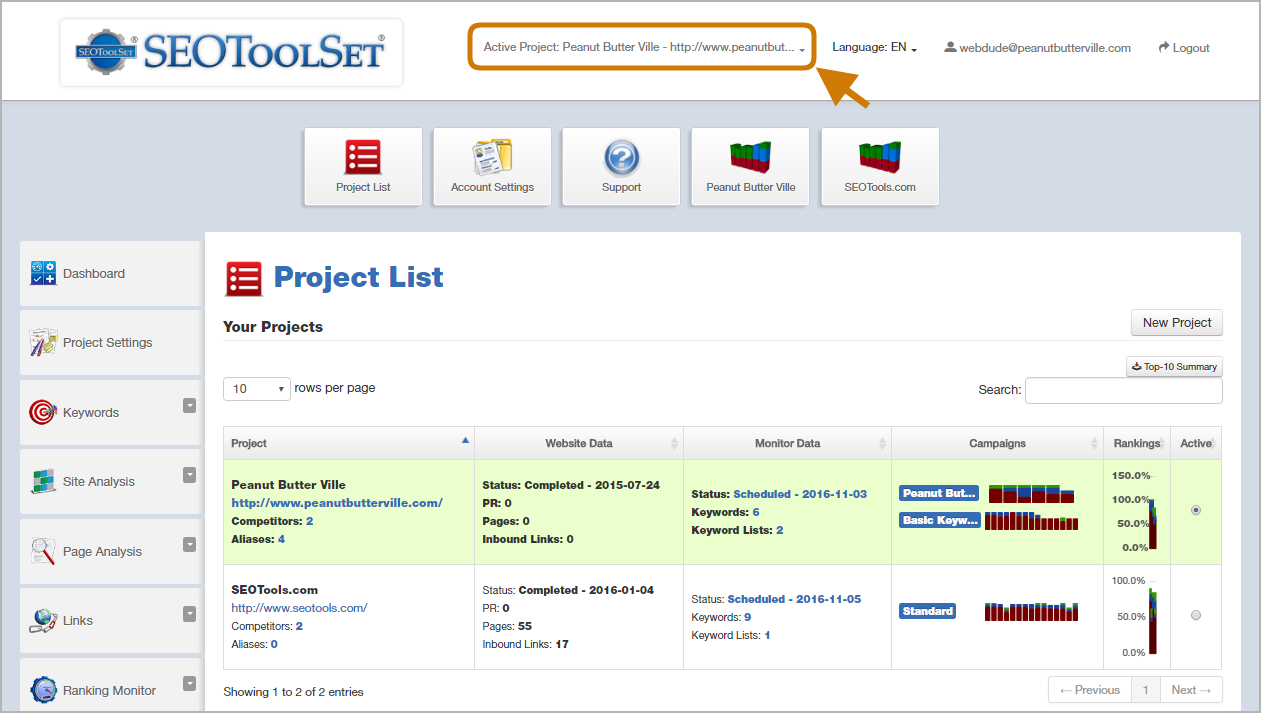This screenshot has height=713, width=1261.
Task: Click the Standard campaign label
Action: tap(927, 611)
